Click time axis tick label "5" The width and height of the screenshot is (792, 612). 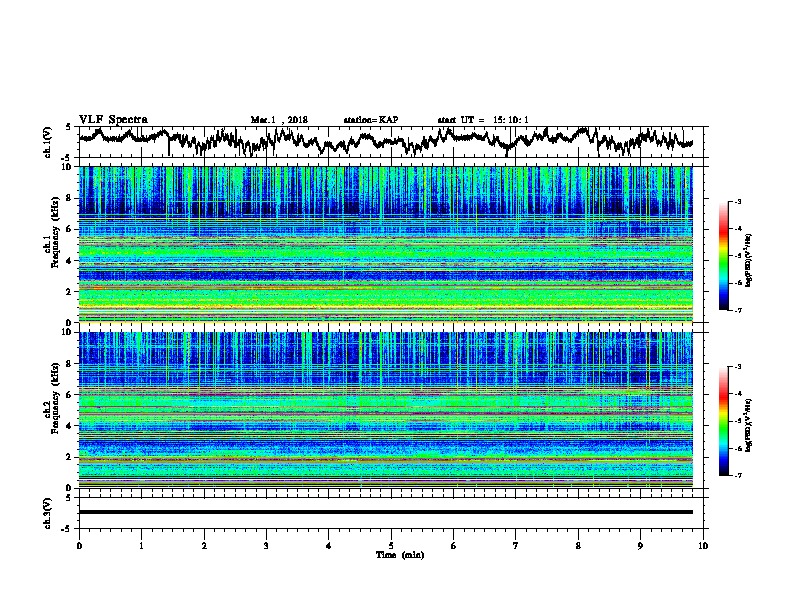pos(391,546)
